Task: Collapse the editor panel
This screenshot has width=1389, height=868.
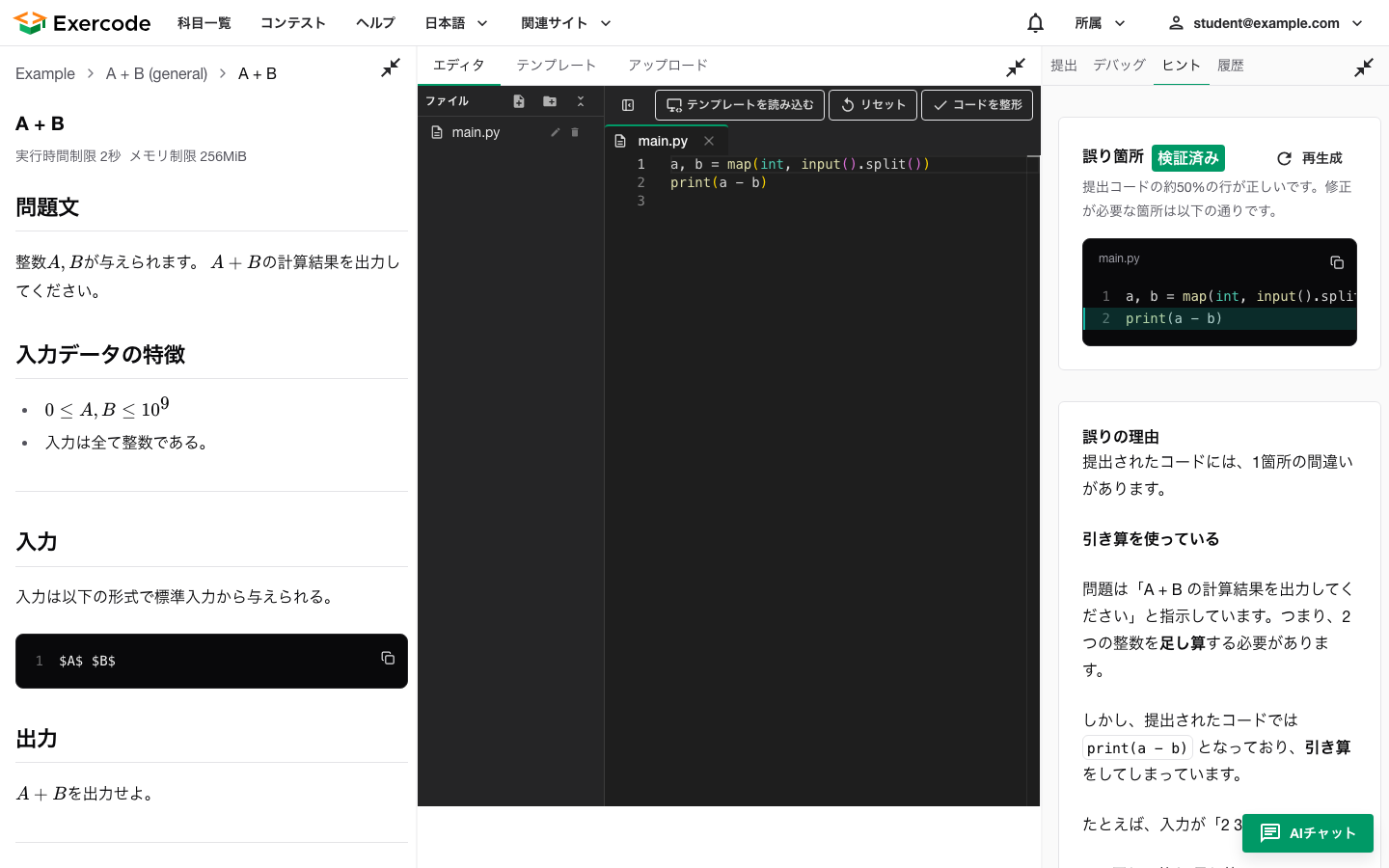Action: (x=1016, y=68)
